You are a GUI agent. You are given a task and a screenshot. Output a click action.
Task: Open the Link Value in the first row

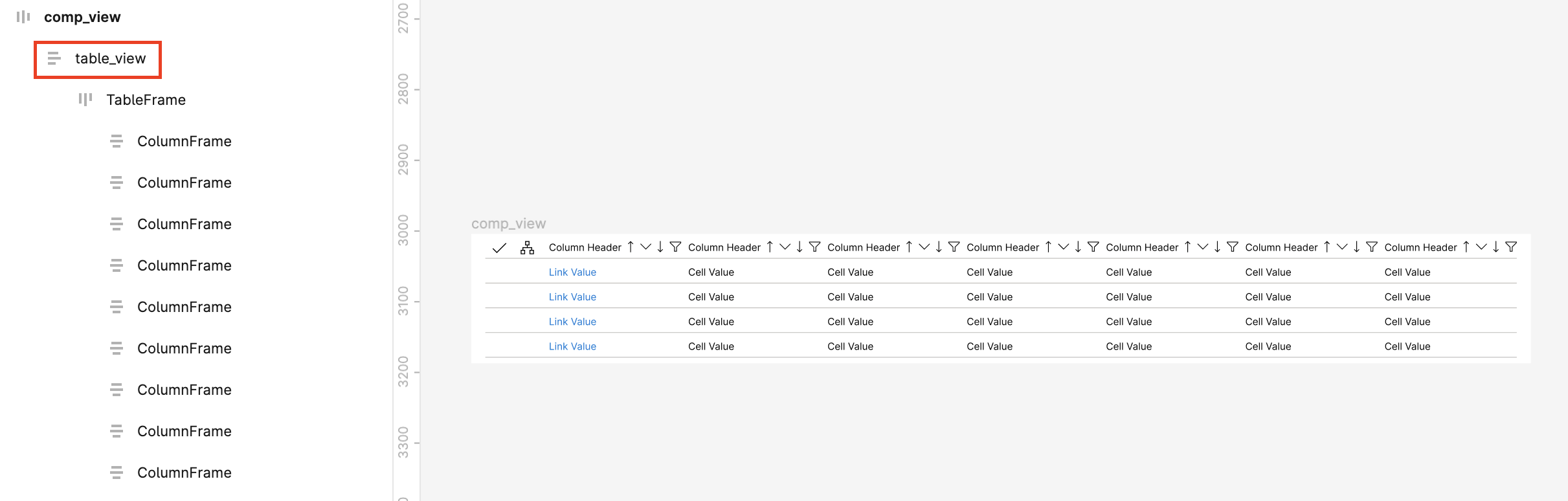pyautogui.click(x=572, y=273)
